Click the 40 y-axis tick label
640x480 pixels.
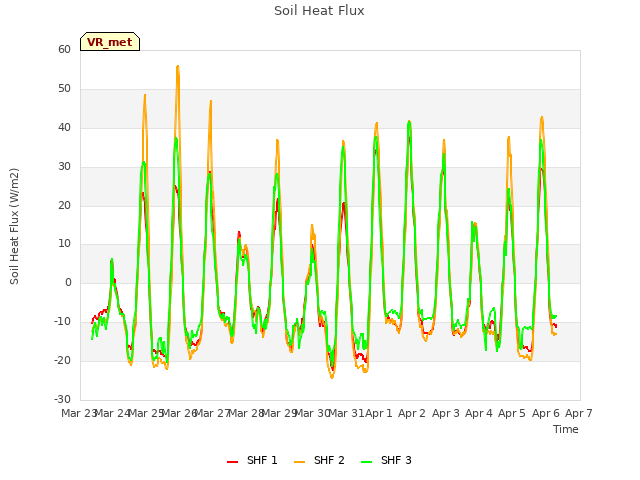(x=64, y=127)
